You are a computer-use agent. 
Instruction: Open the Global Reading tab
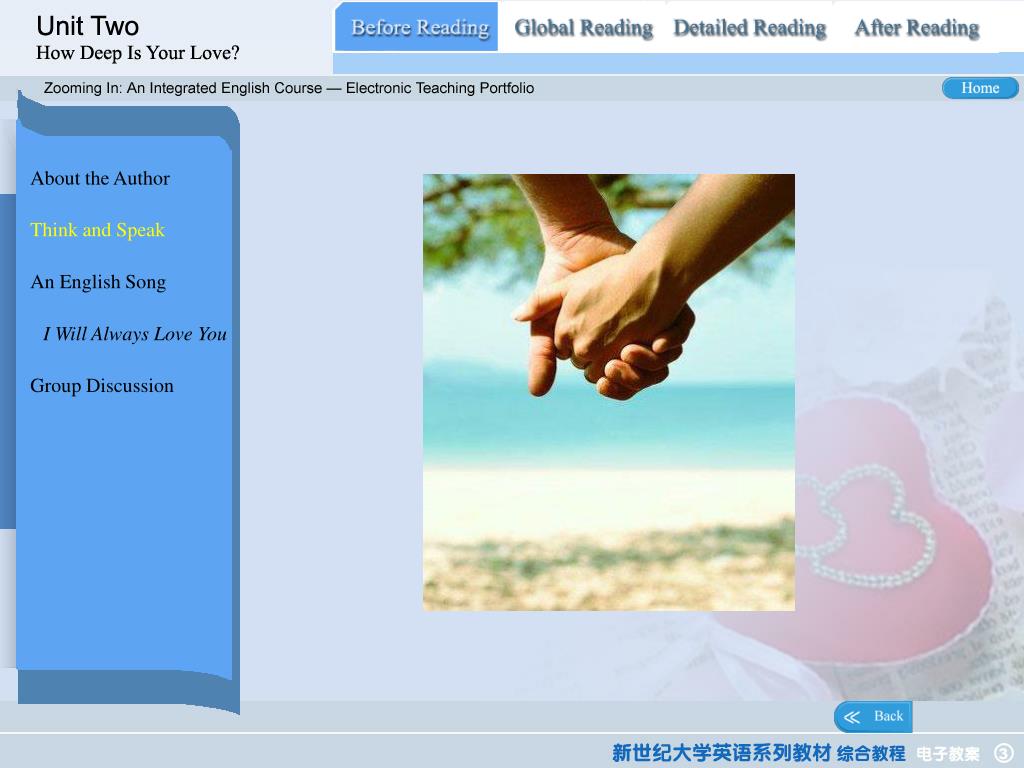coord(583,28)
